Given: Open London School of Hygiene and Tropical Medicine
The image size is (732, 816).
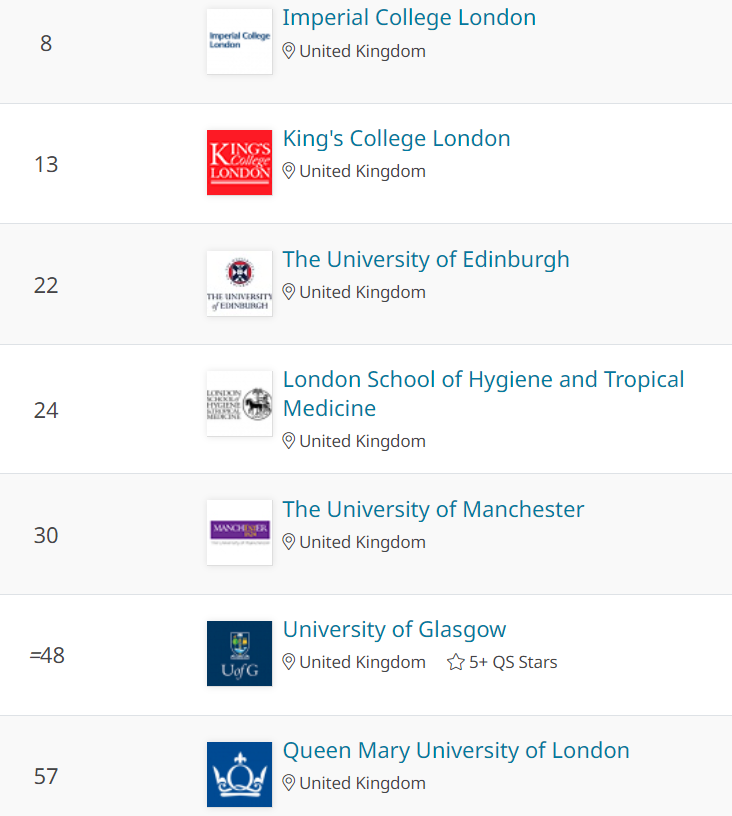Looking at the screenshot, I should pos(483,393).
